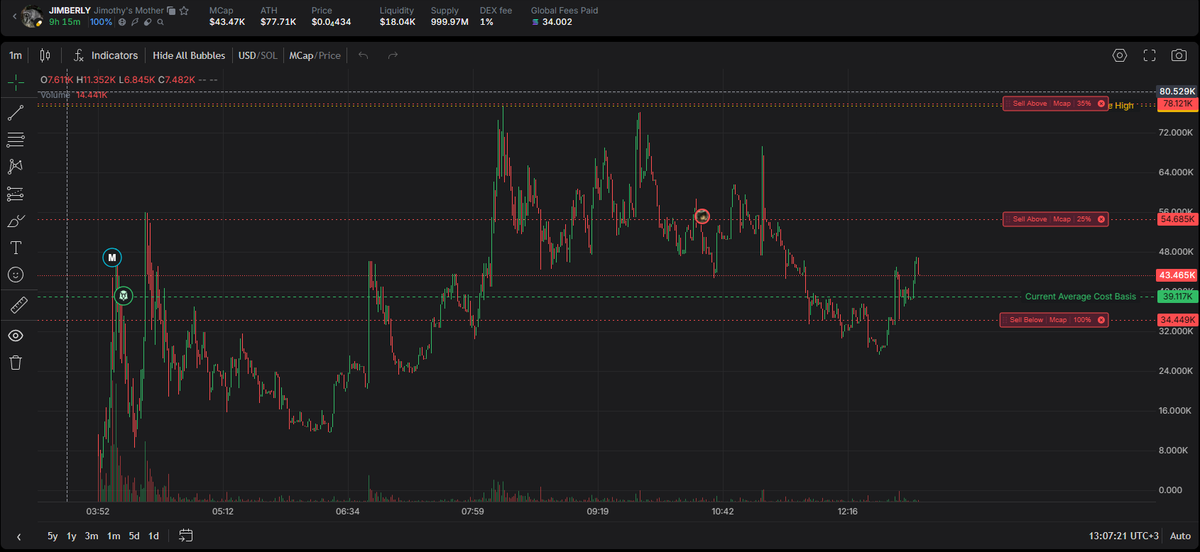Redo the last chart action

tap(393, 56)
